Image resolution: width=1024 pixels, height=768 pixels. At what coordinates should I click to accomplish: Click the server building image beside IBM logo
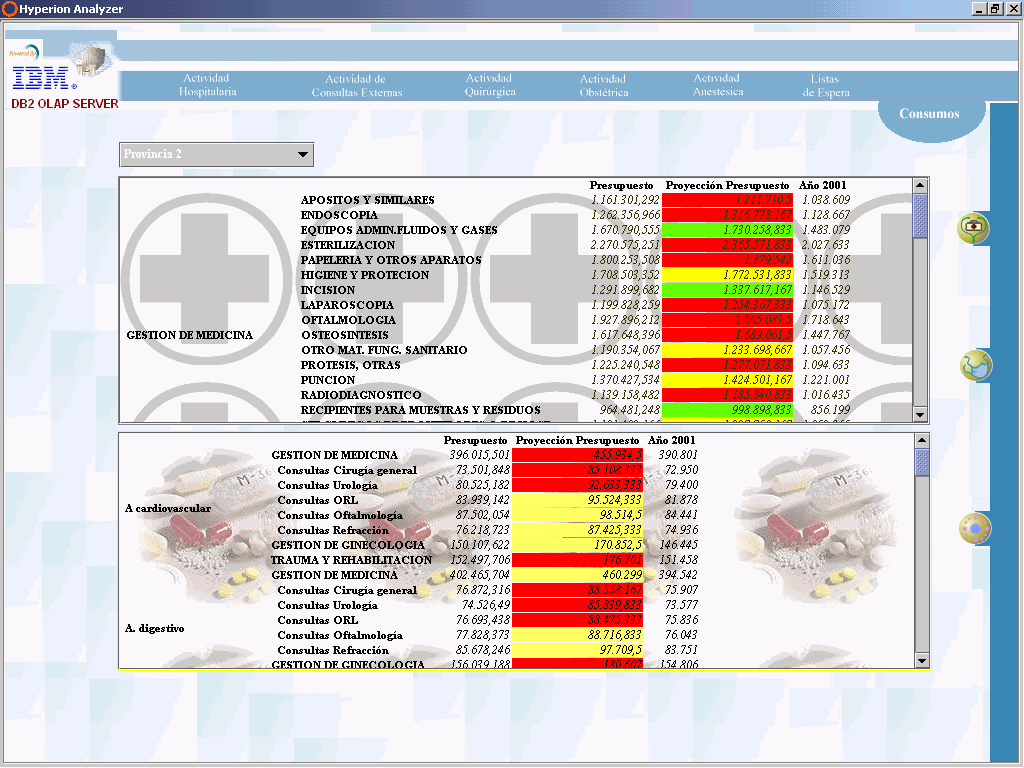(x=92, y=61)
